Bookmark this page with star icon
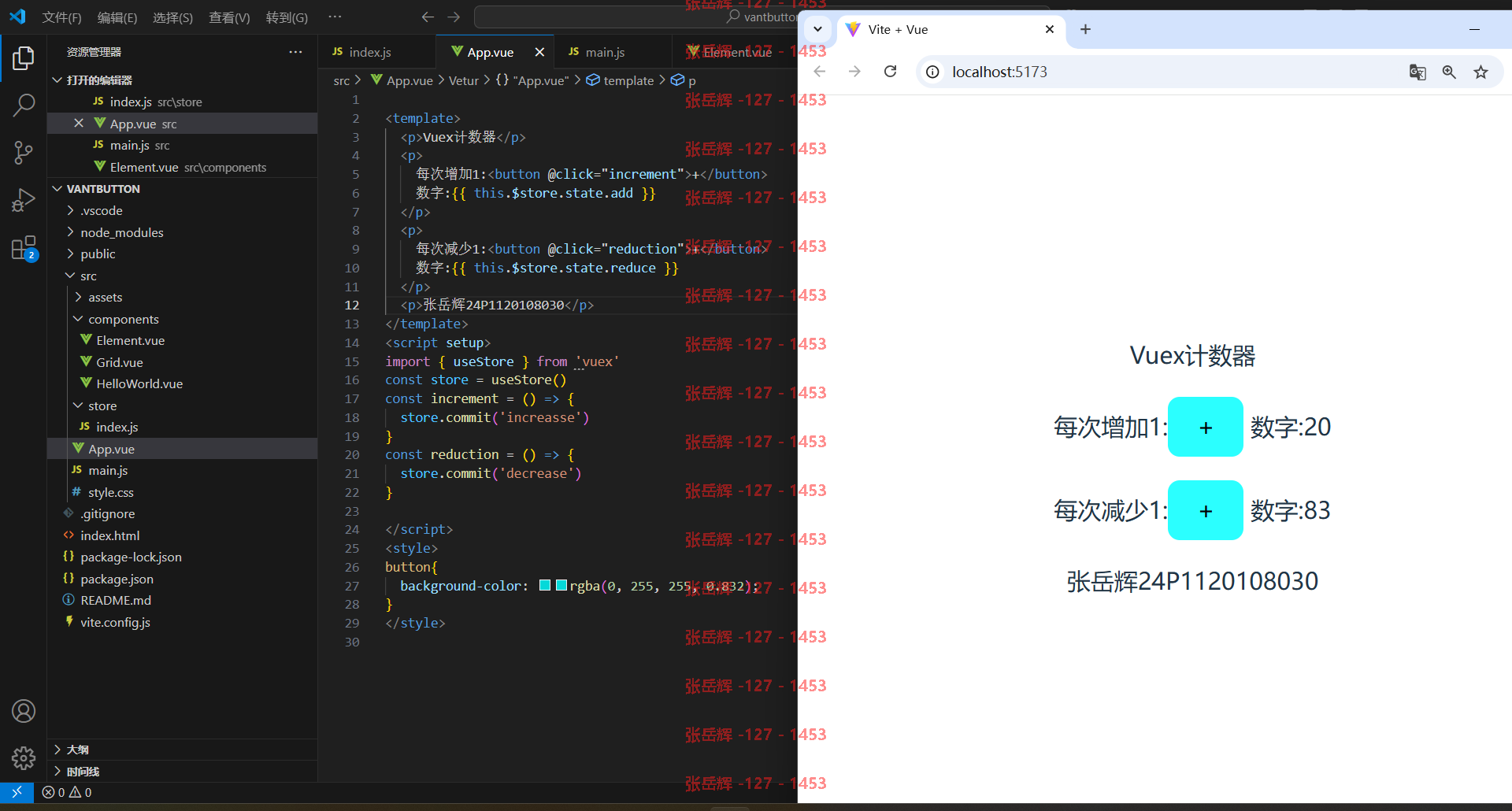This screenshot has width=1512, height=811. click(1480, 72)
